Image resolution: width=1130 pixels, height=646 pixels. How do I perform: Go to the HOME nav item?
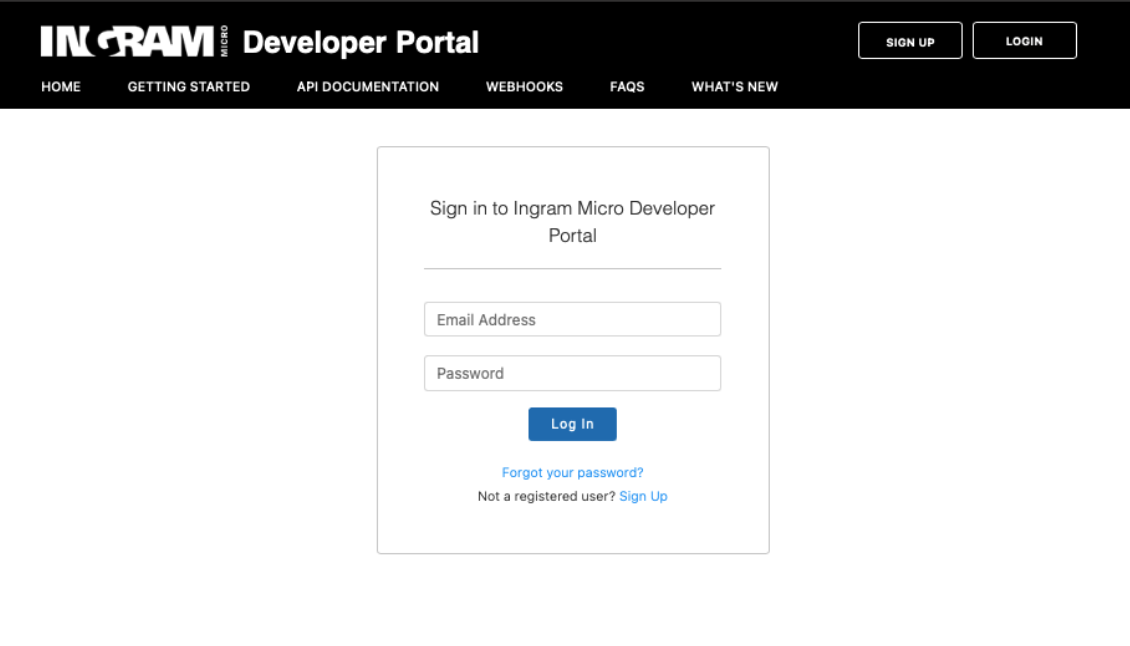coord(61,87)
